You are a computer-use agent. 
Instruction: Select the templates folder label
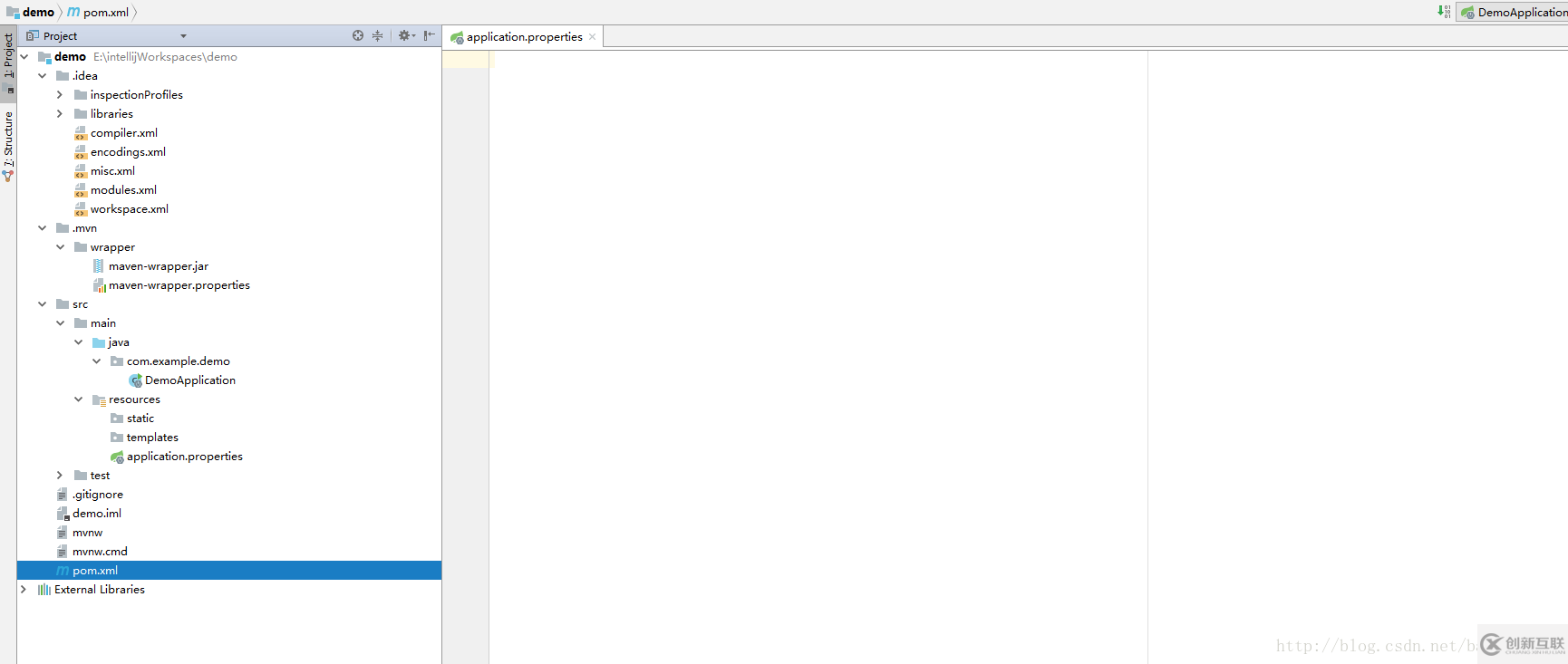click(152, 437)
